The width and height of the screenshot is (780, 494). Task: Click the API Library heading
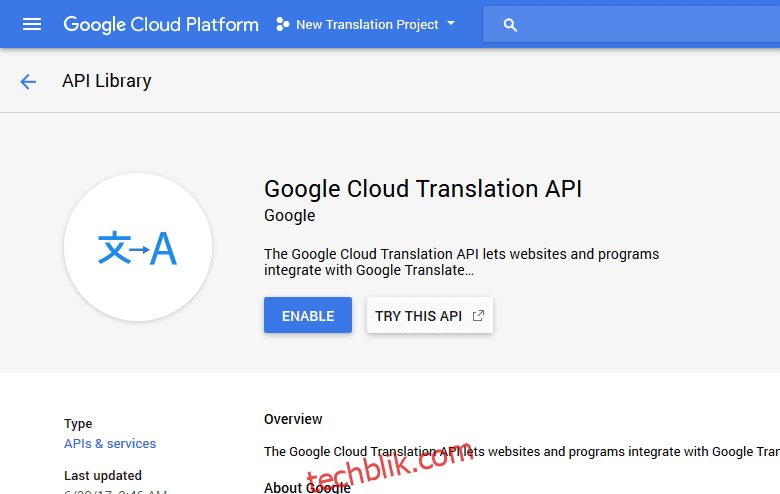(106, 81)
